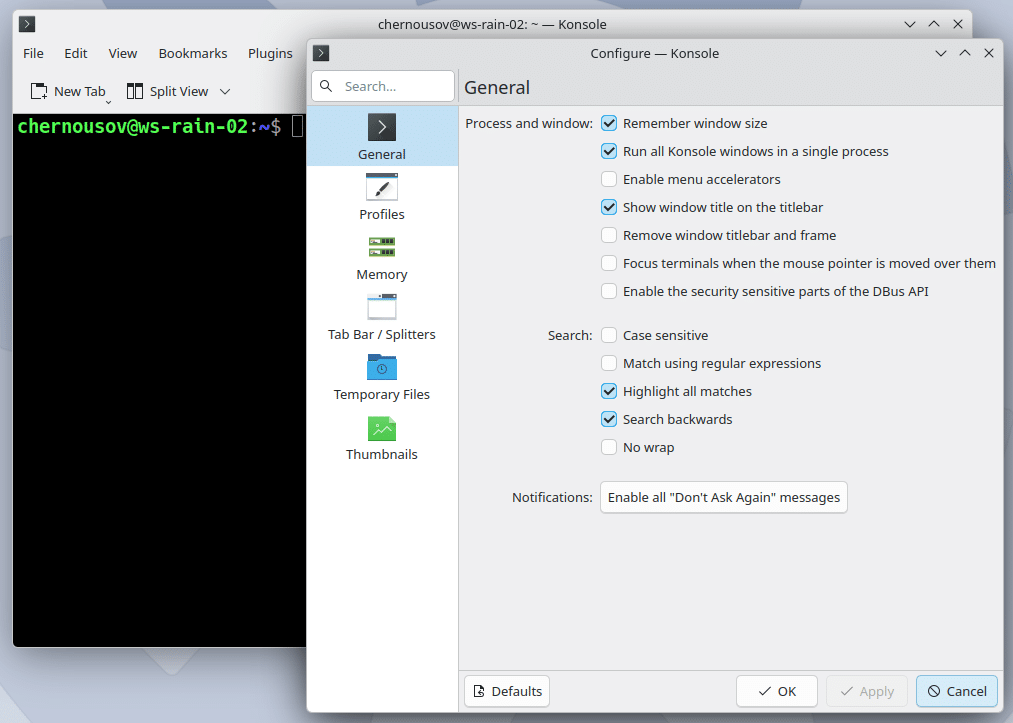
Task: Enable the No wrap checkbox
Action: click(x=609, y=447)
